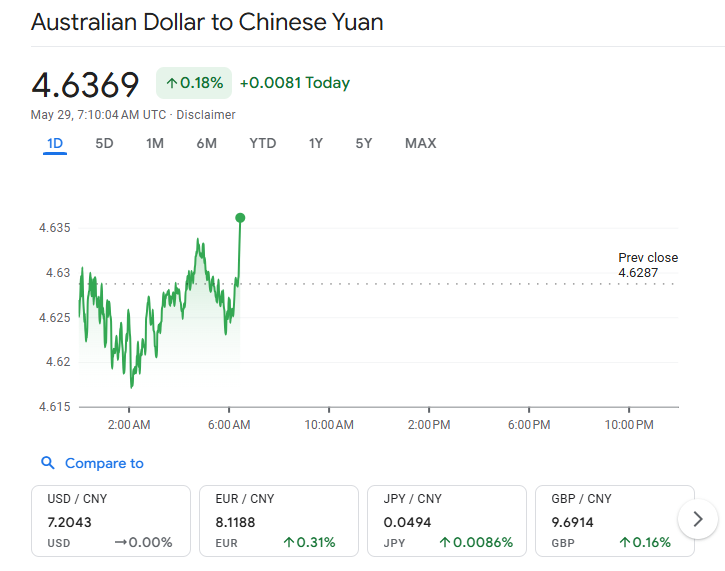Viewport: 725px width, 571px height.
Task: Open the USD / CNY comparison card
Action: pos(111,521)
